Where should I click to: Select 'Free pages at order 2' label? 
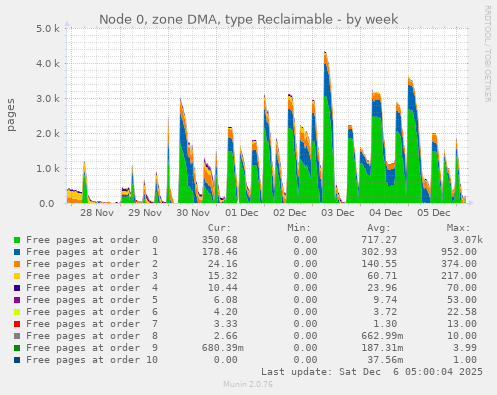pos(92,264)
